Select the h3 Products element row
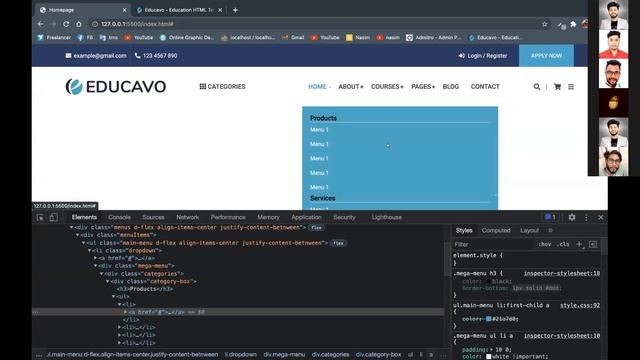This screenshot has height=360, width=640. (x=145, y=289)
